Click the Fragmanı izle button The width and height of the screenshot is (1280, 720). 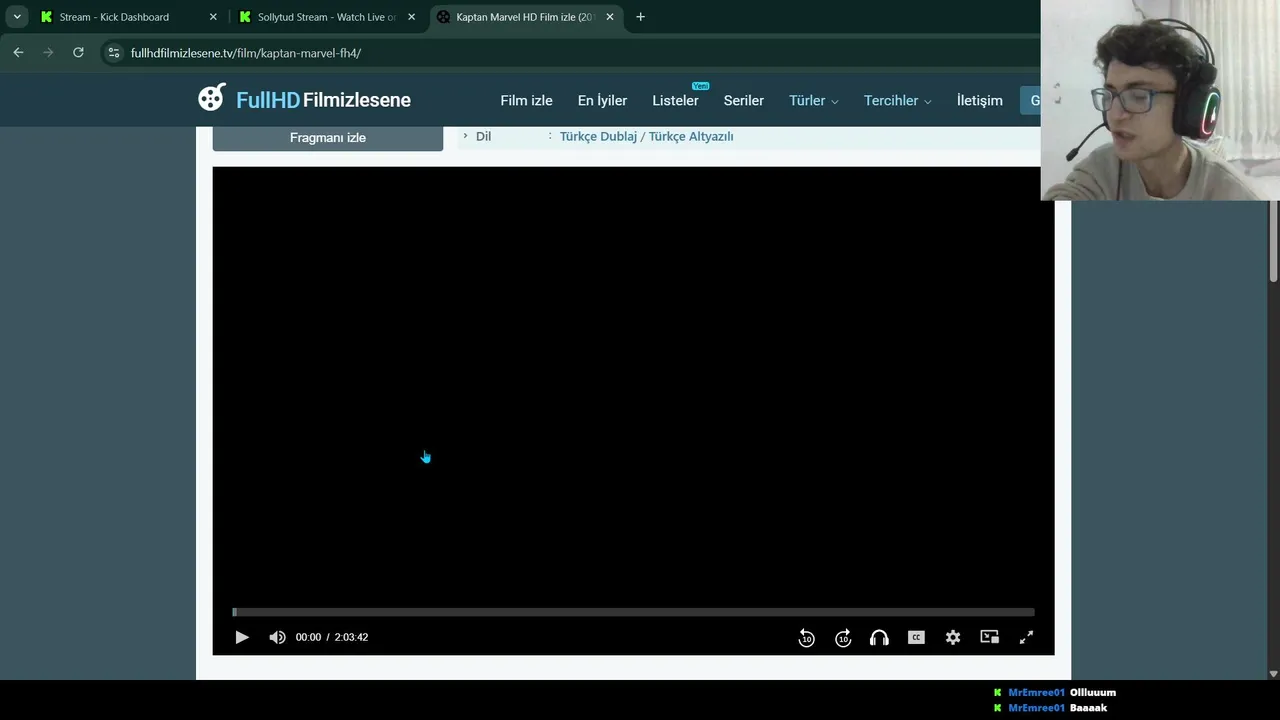[x=328, y=138]
